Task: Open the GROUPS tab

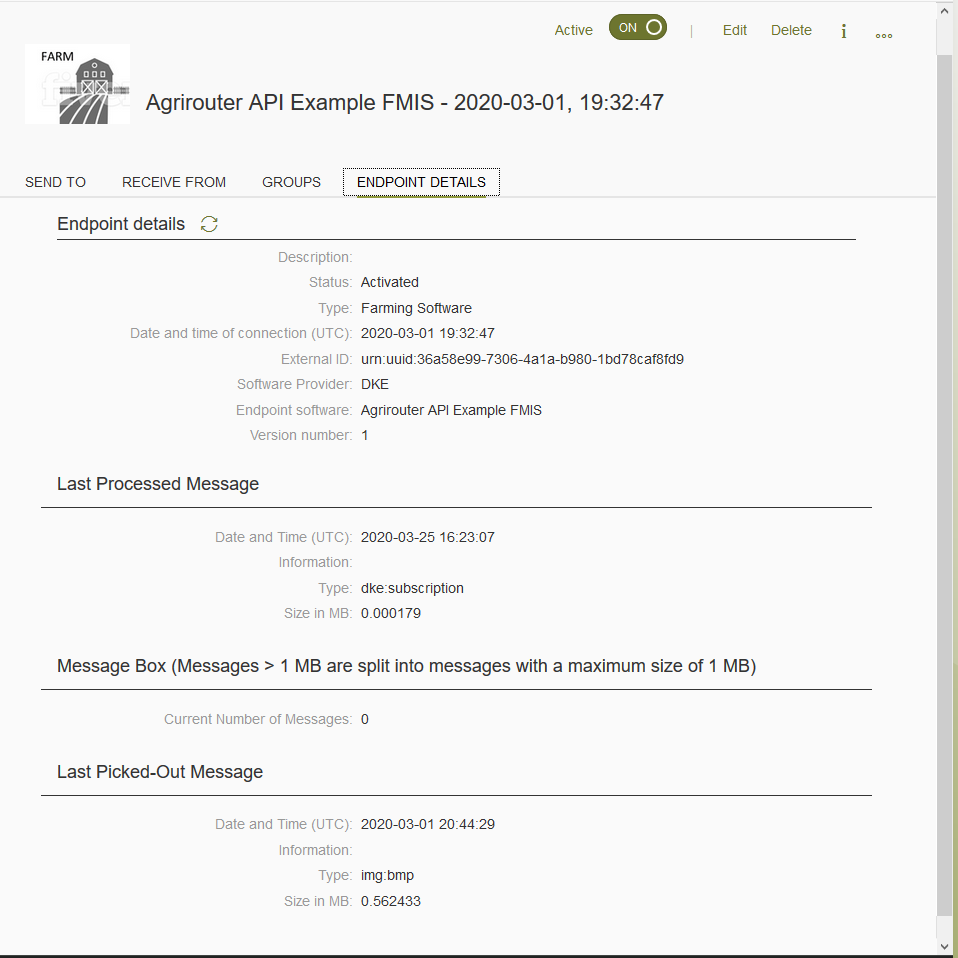Action: [291, 182]
